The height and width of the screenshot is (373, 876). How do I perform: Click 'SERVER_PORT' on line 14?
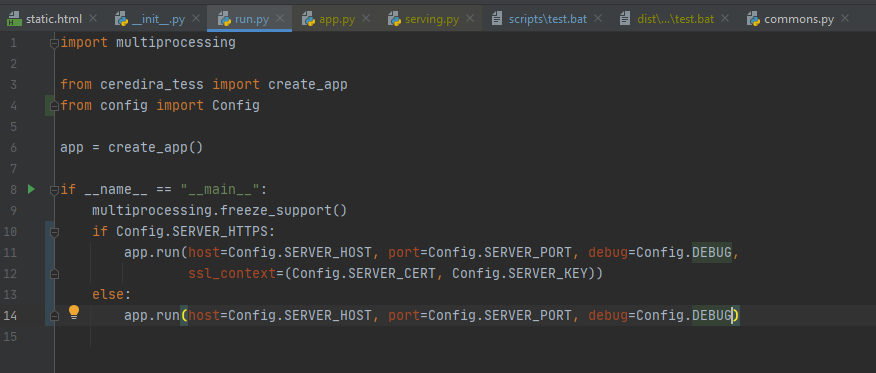(x=528, y=316)
